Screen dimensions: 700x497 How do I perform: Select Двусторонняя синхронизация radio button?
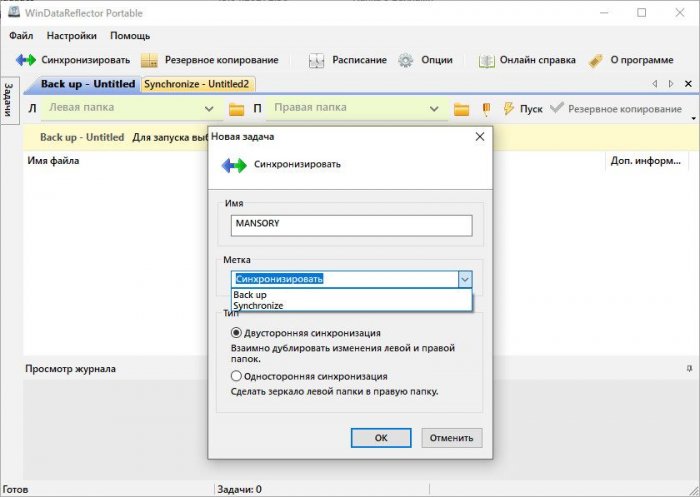coord(236,333)
